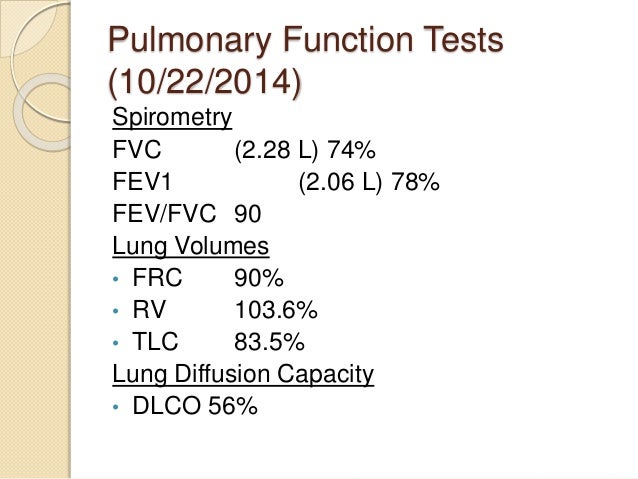The image size is (638, 479).
Task: Click the bullet next to DLCO
Action: click(116, 407)
